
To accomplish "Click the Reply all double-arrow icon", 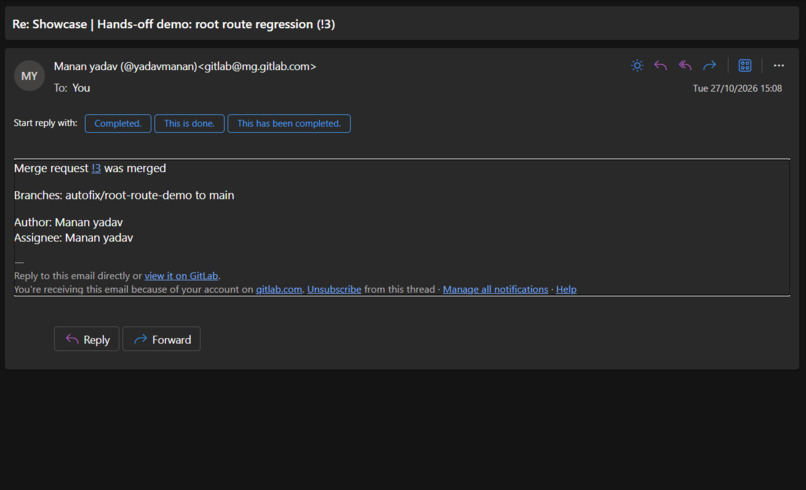I will 685,66.
